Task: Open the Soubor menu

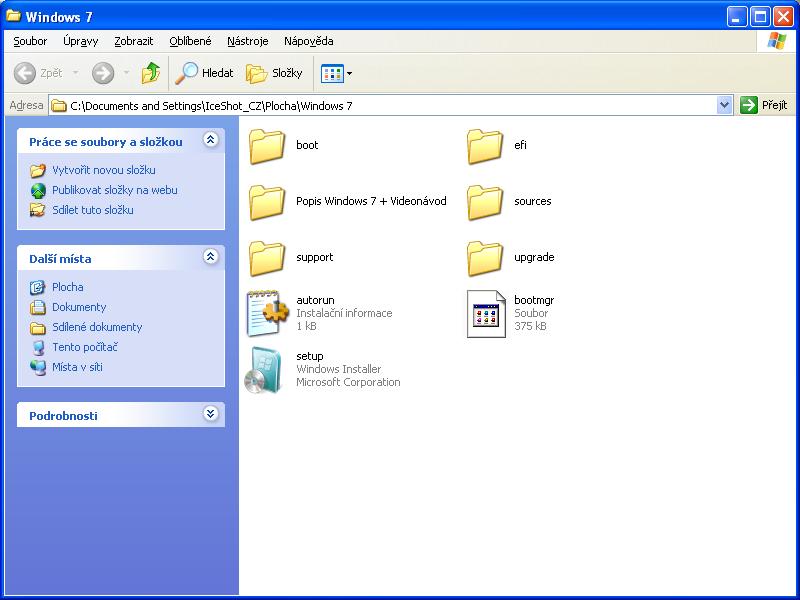Action: pyautogui.click(x=30, y=41)
